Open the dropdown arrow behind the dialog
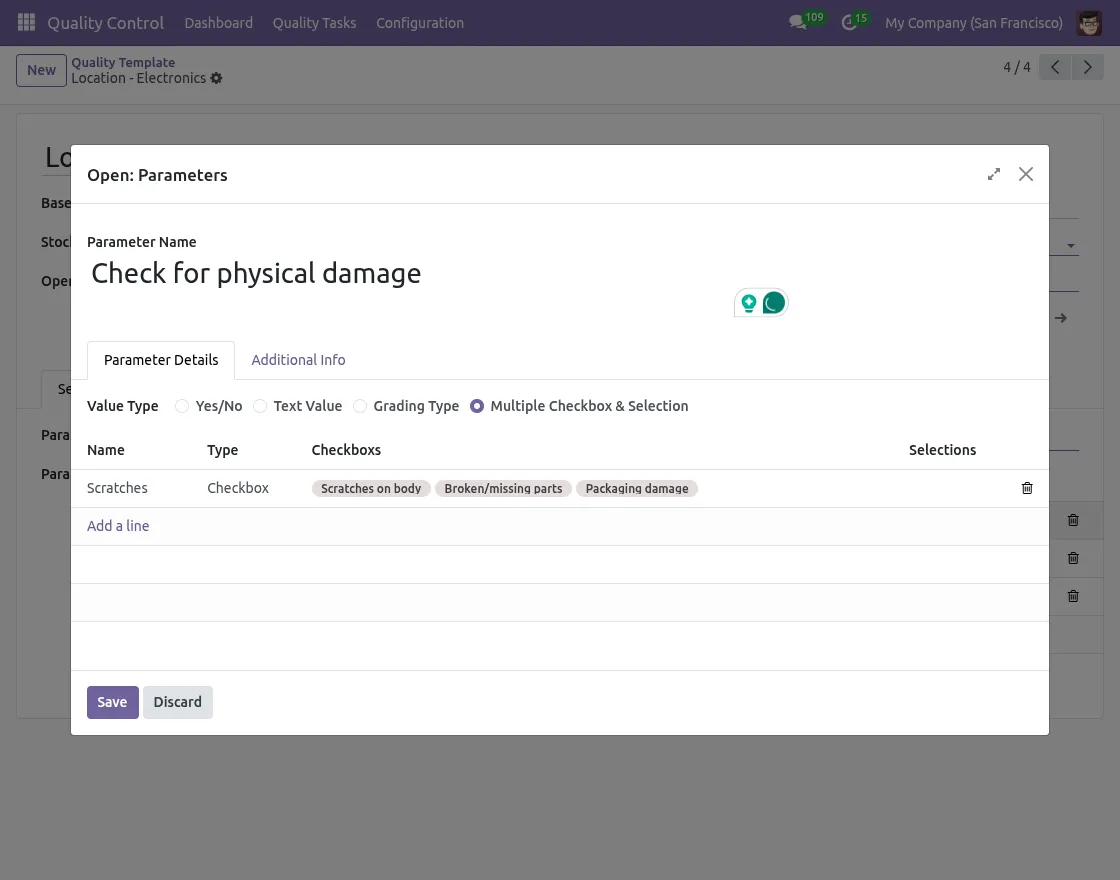 (1070, 245)
